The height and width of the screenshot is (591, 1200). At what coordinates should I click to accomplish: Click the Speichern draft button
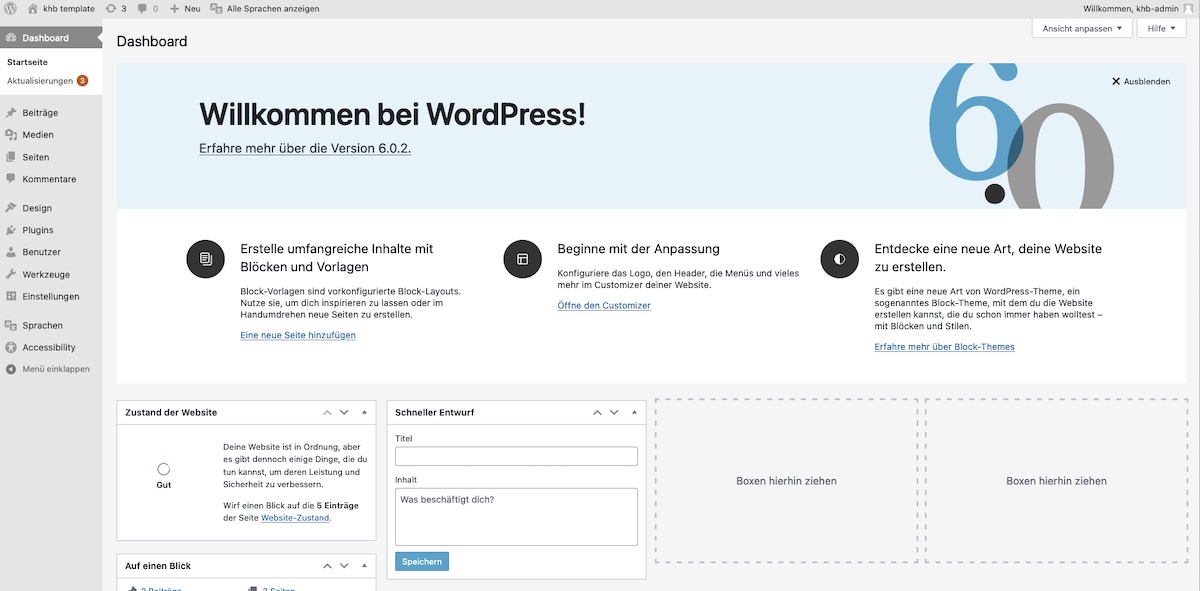click(x=422, y=561)
